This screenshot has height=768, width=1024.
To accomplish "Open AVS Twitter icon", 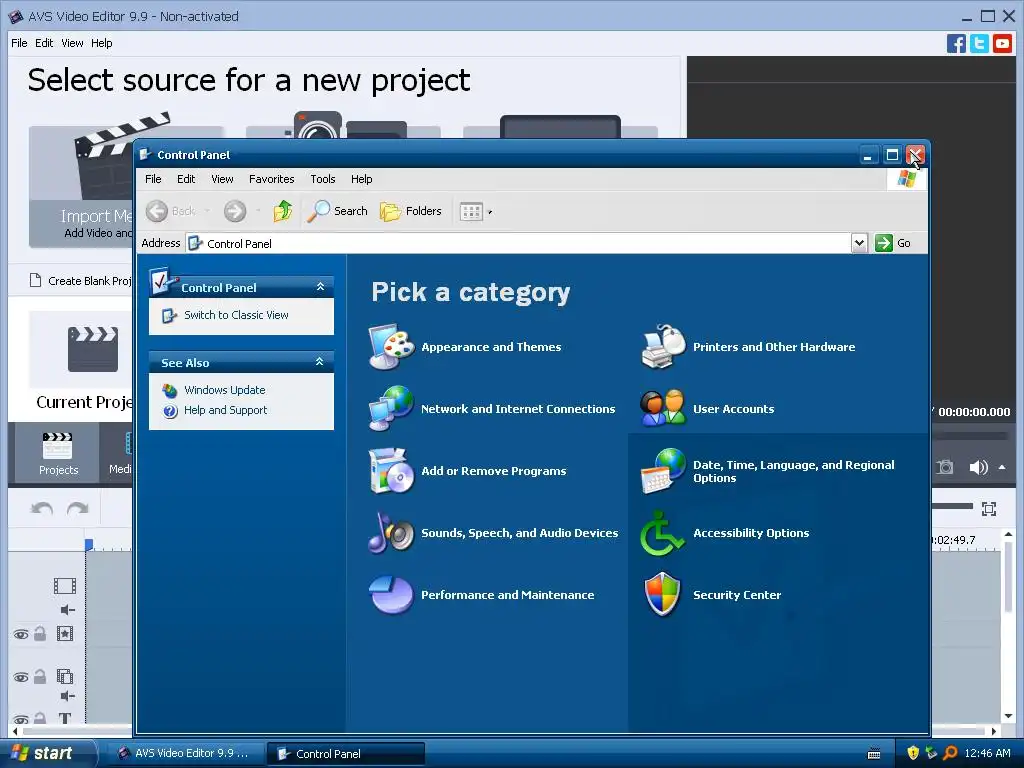I will (979, 44).
